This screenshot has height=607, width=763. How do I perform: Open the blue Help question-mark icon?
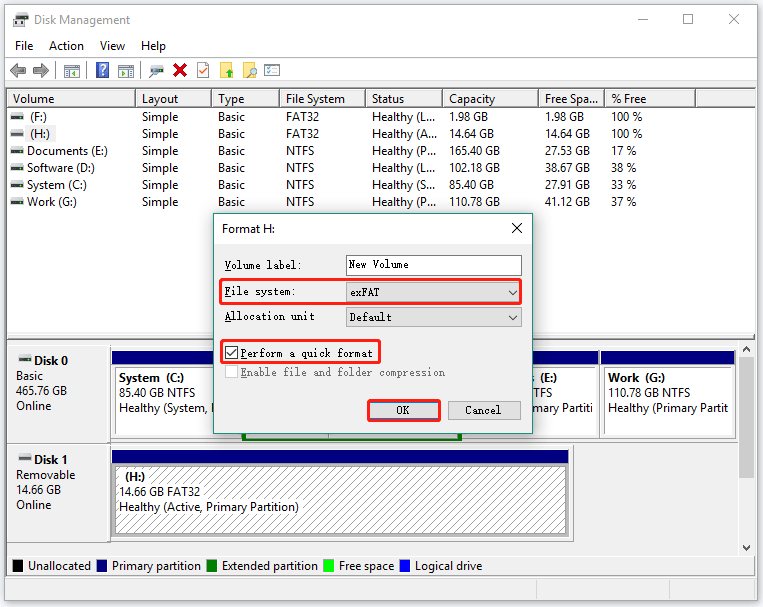(103, 70)
